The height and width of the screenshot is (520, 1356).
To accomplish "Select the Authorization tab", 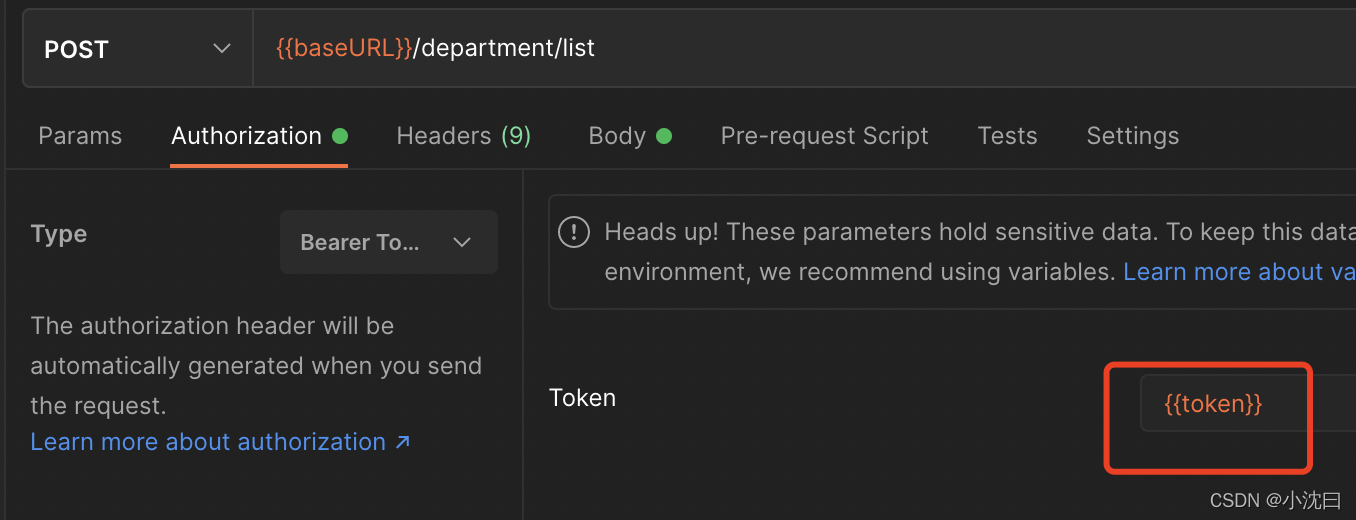I will (x=246, y=136).
